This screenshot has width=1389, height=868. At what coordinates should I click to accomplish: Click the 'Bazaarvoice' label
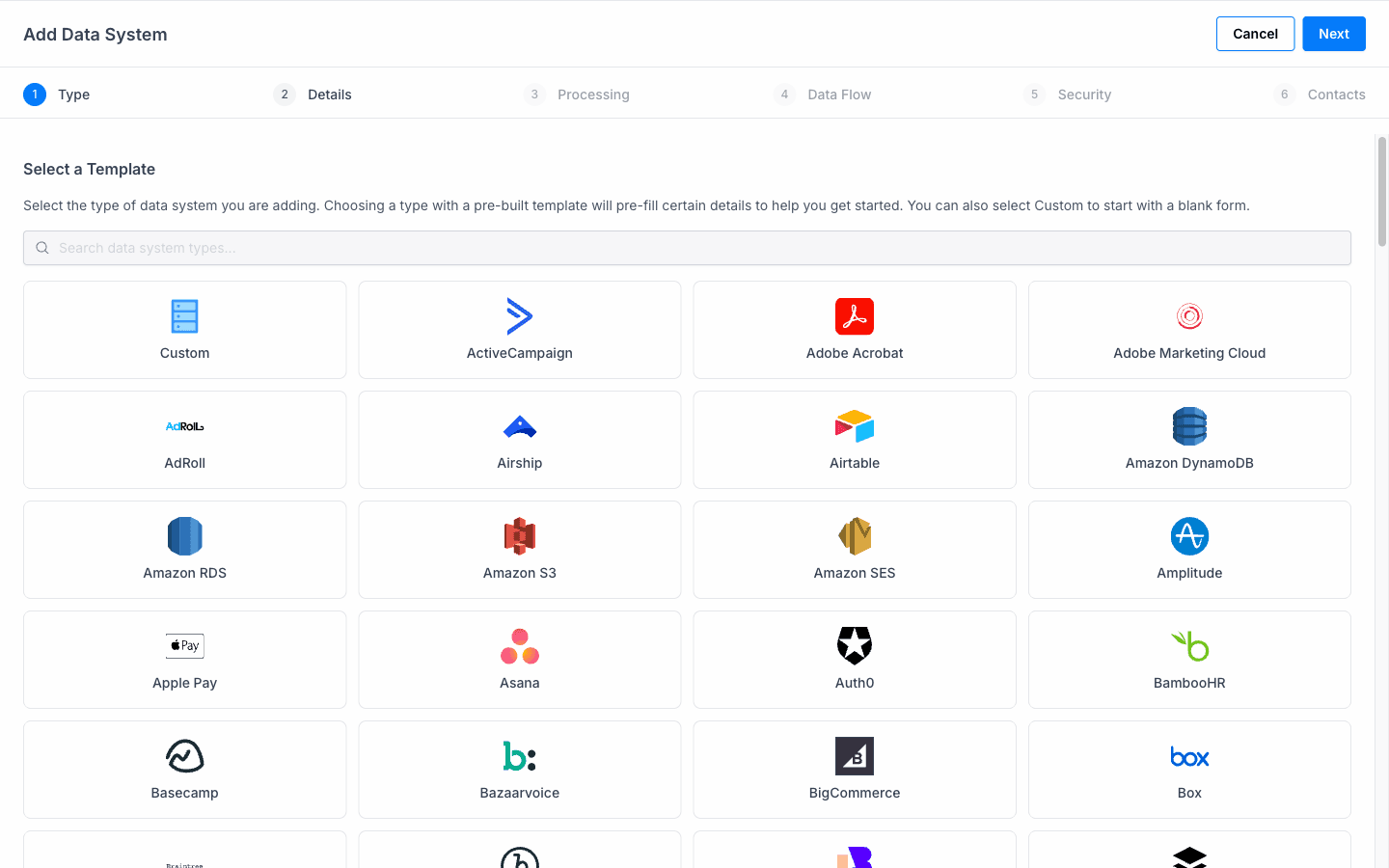pyautogui.click(x=519, y=793)
